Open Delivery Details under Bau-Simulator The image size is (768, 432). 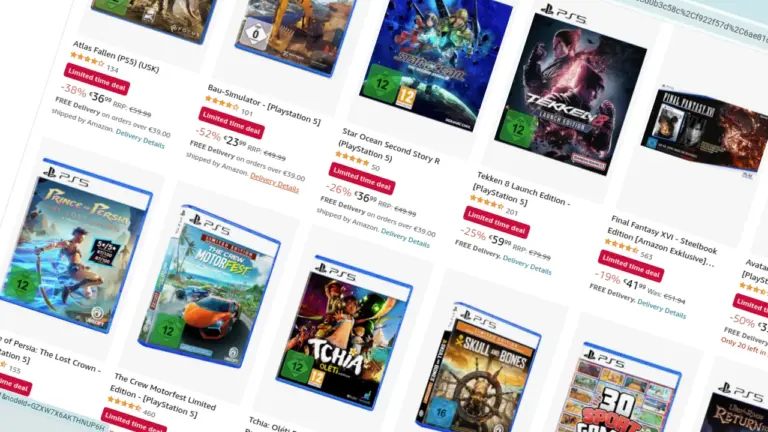click(x=274, y=183)
